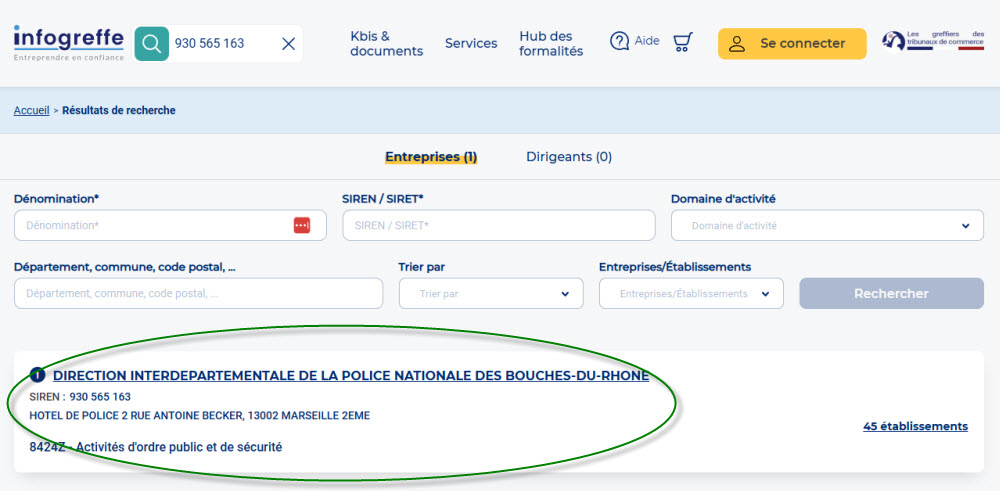
Task: Expand the Entreprises/Établissements dropdown
Action: coord(691,294)
